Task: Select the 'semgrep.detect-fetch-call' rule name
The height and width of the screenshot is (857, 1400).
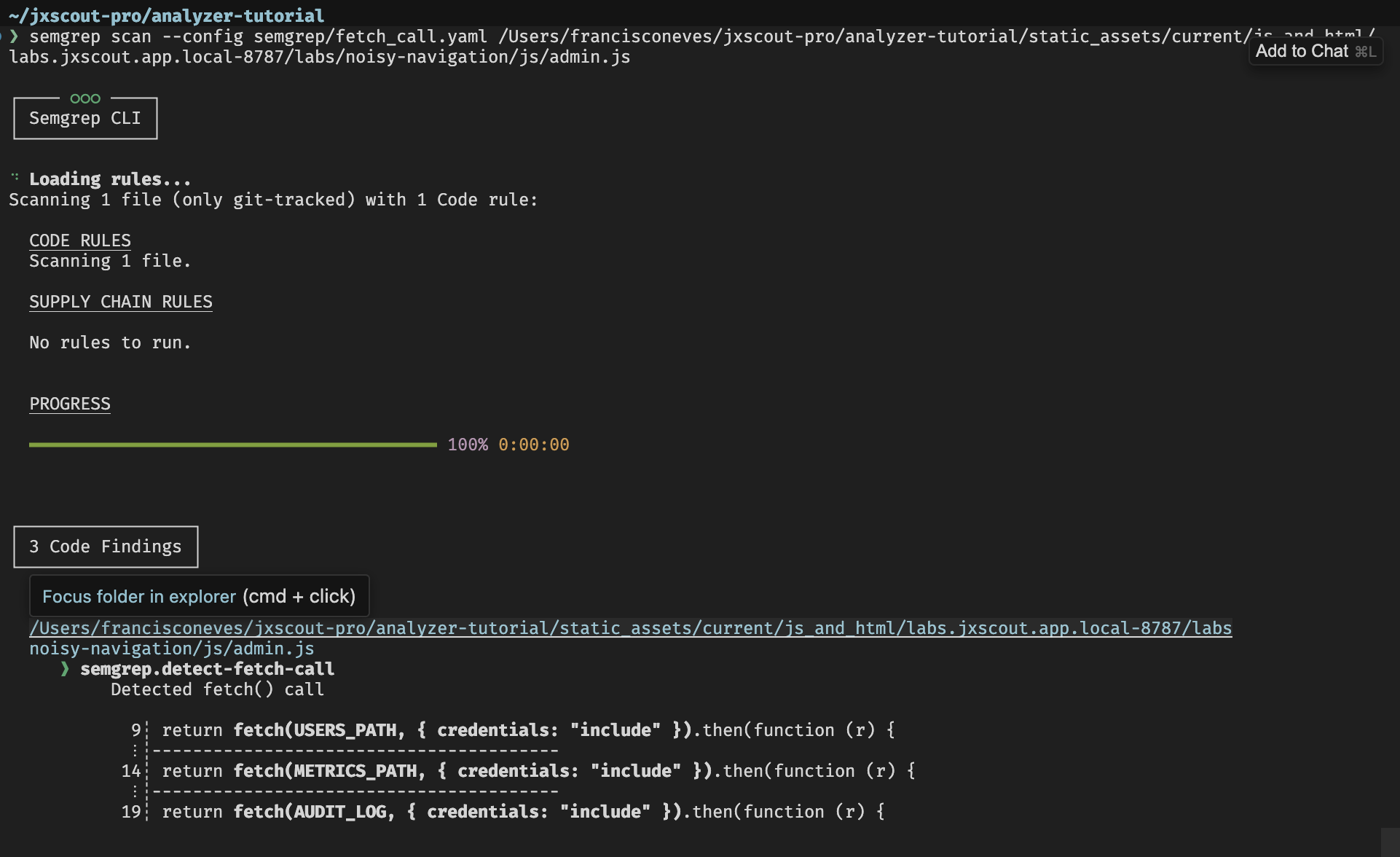Action: (x=208, y=669)
